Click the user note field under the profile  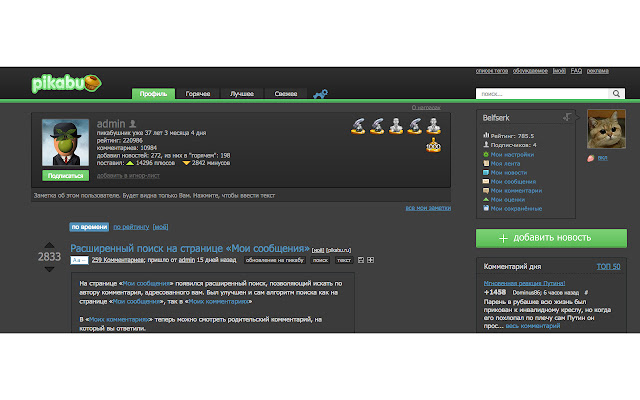[x=241, y=196]
